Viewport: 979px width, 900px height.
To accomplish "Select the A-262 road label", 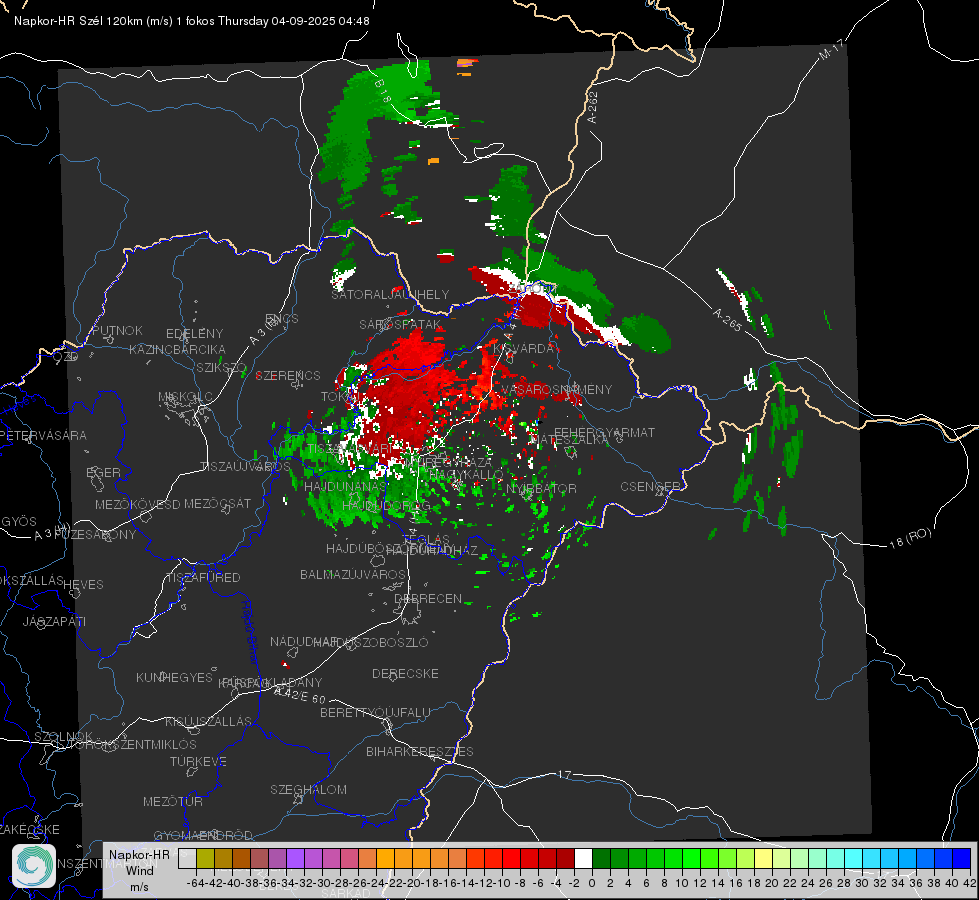I will pos(593,107).
